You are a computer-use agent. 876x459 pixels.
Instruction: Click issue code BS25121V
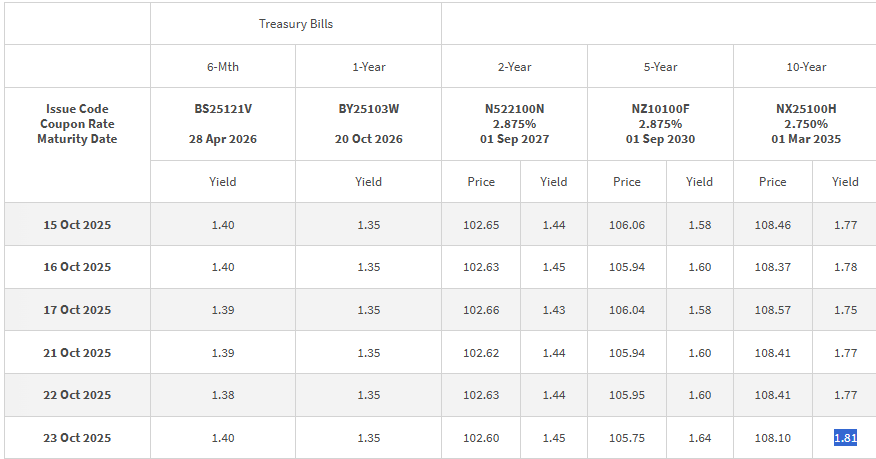(x=222, y=109)
